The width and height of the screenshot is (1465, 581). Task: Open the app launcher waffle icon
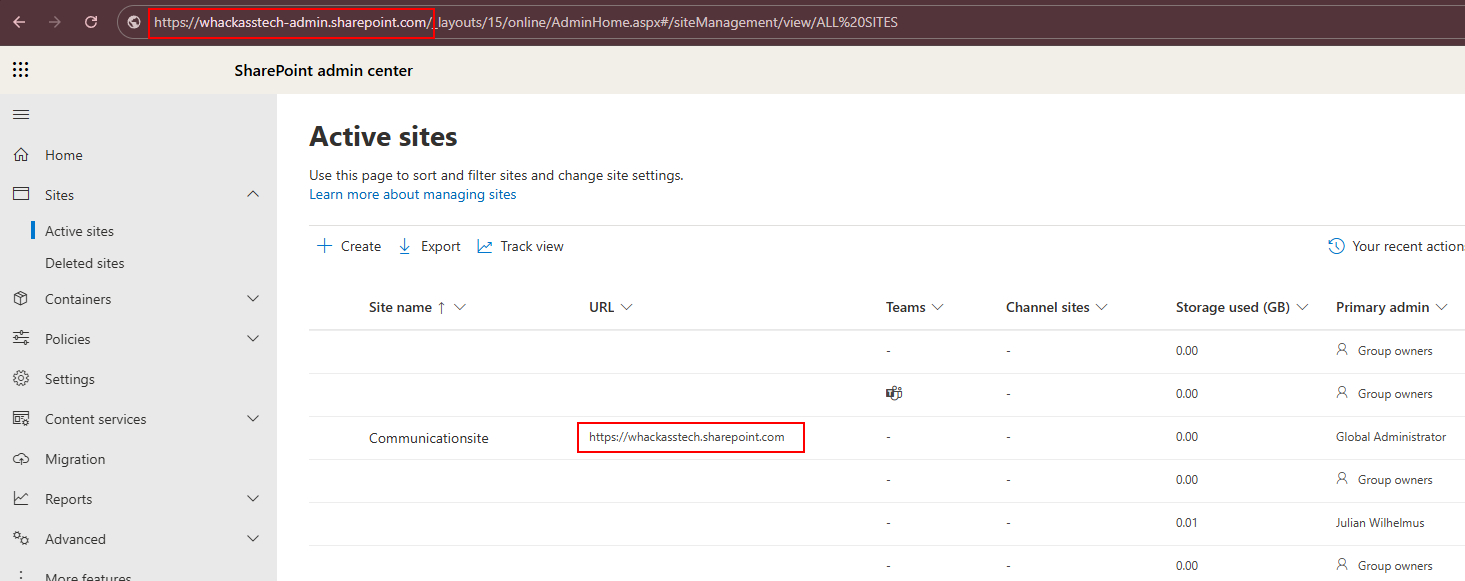click(20, 70)
